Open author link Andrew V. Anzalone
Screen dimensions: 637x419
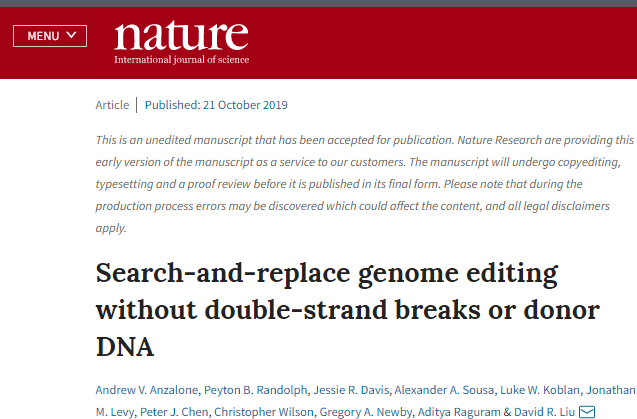tap(147, 390)
